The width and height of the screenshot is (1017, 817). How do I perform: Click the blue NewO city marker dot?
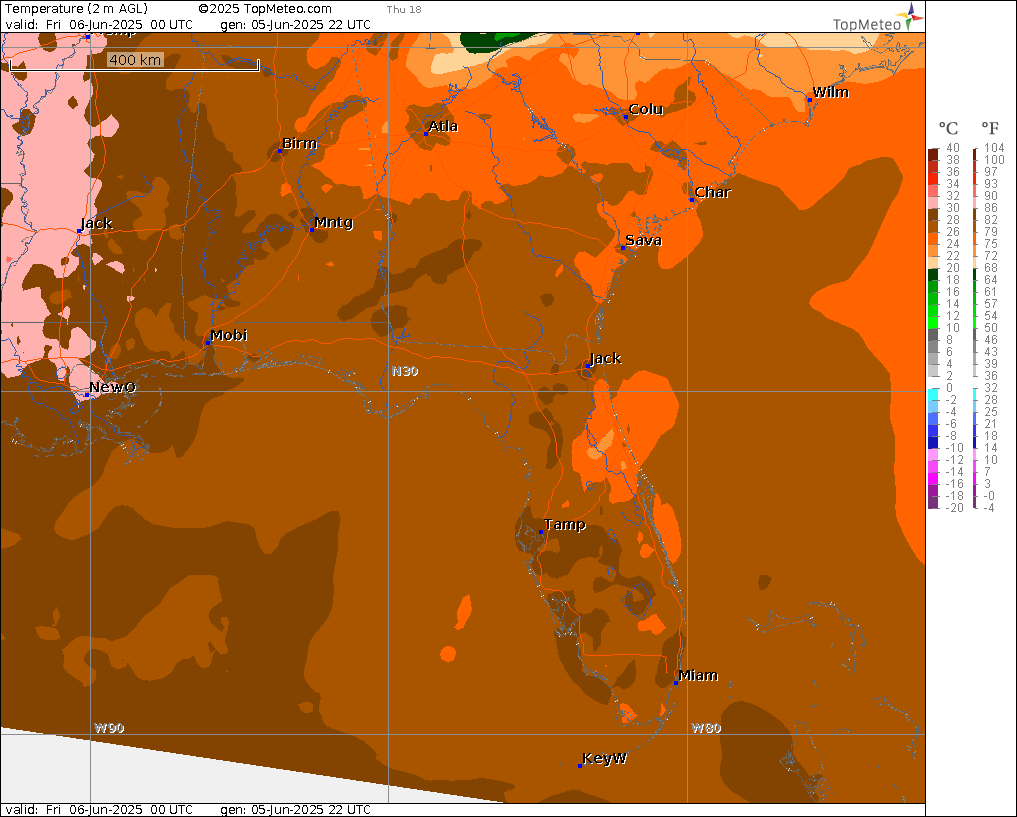(x=86, y=394)
